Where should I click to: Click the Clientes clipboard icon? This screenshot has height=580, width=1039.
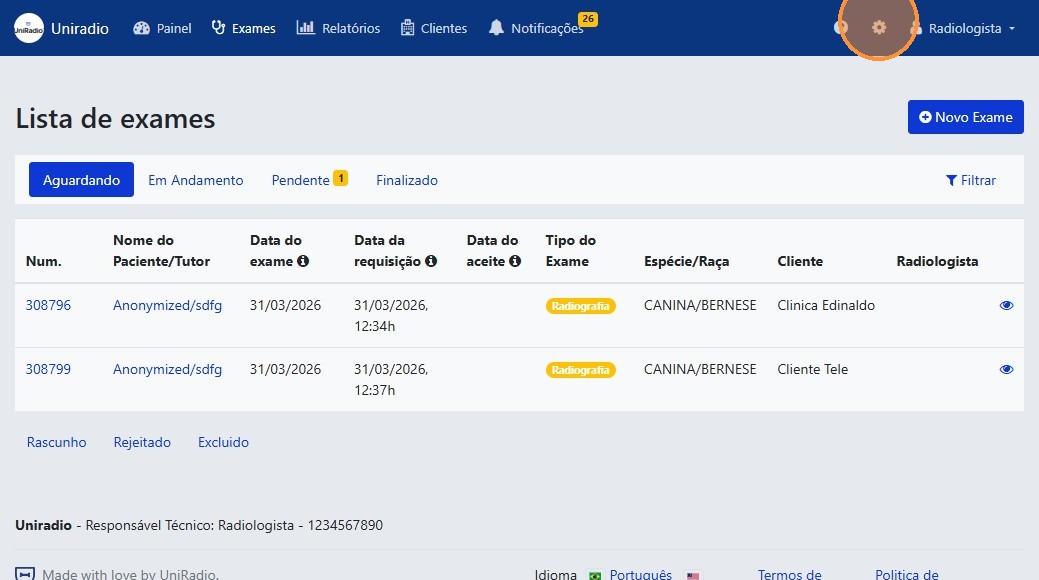pyautogui.click(x=408, y=28)
